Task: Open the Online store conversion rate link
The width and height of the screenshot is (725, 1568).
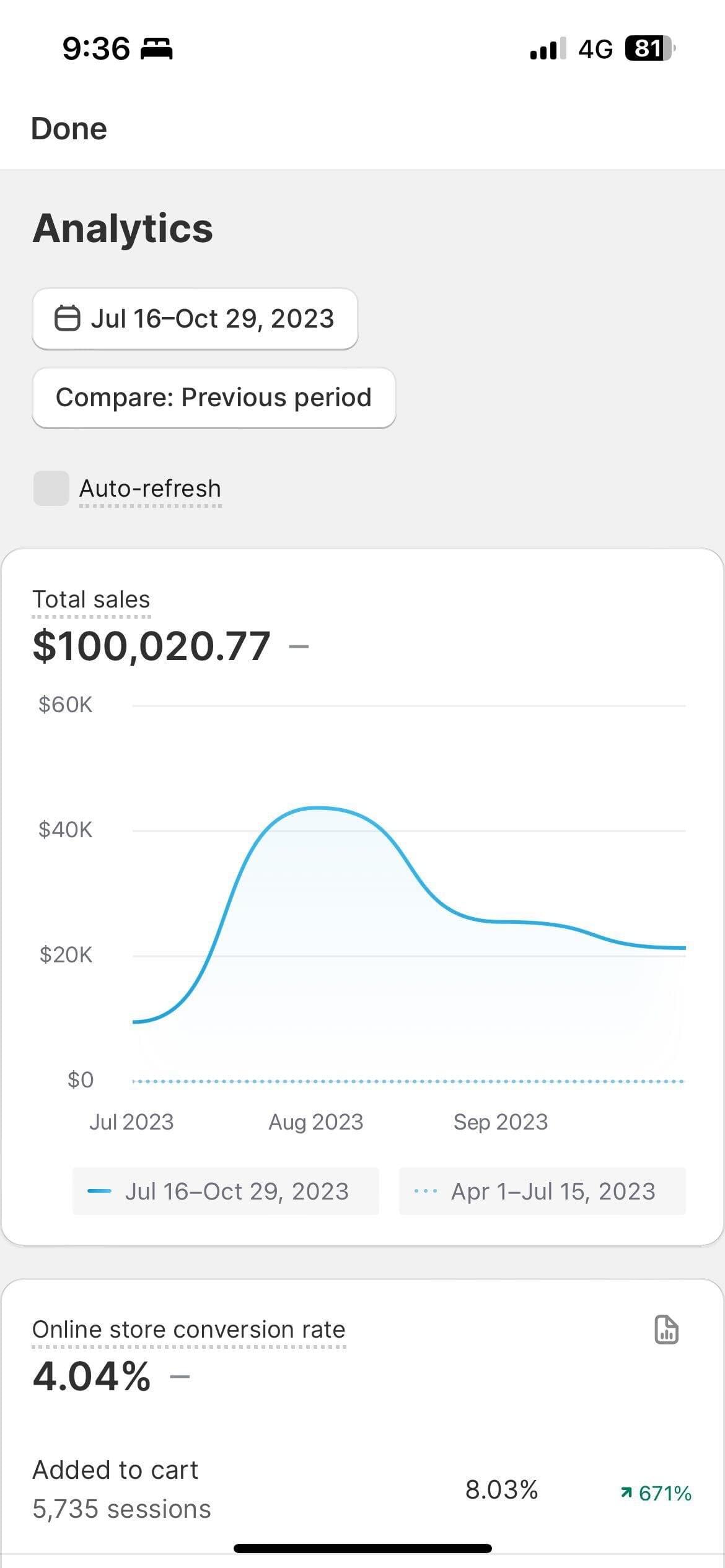Action: (188, 1330)
